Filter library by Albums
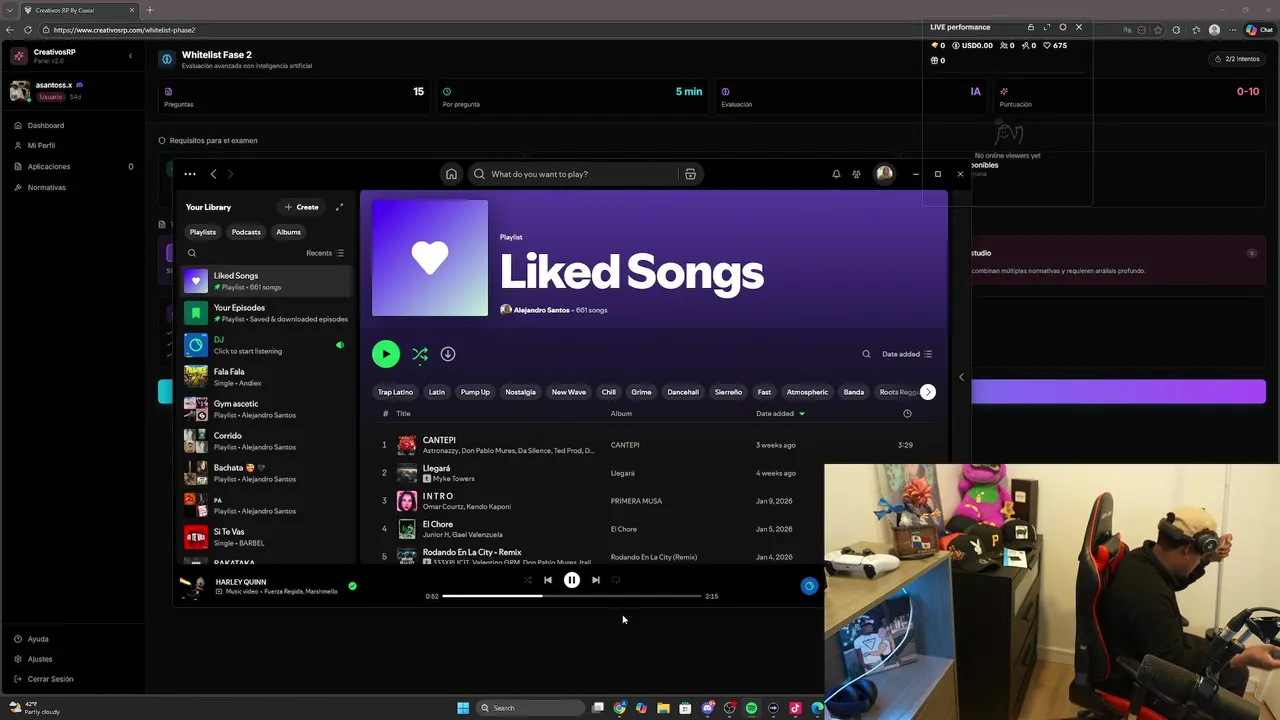The image size is (1280, 720). 288,232
